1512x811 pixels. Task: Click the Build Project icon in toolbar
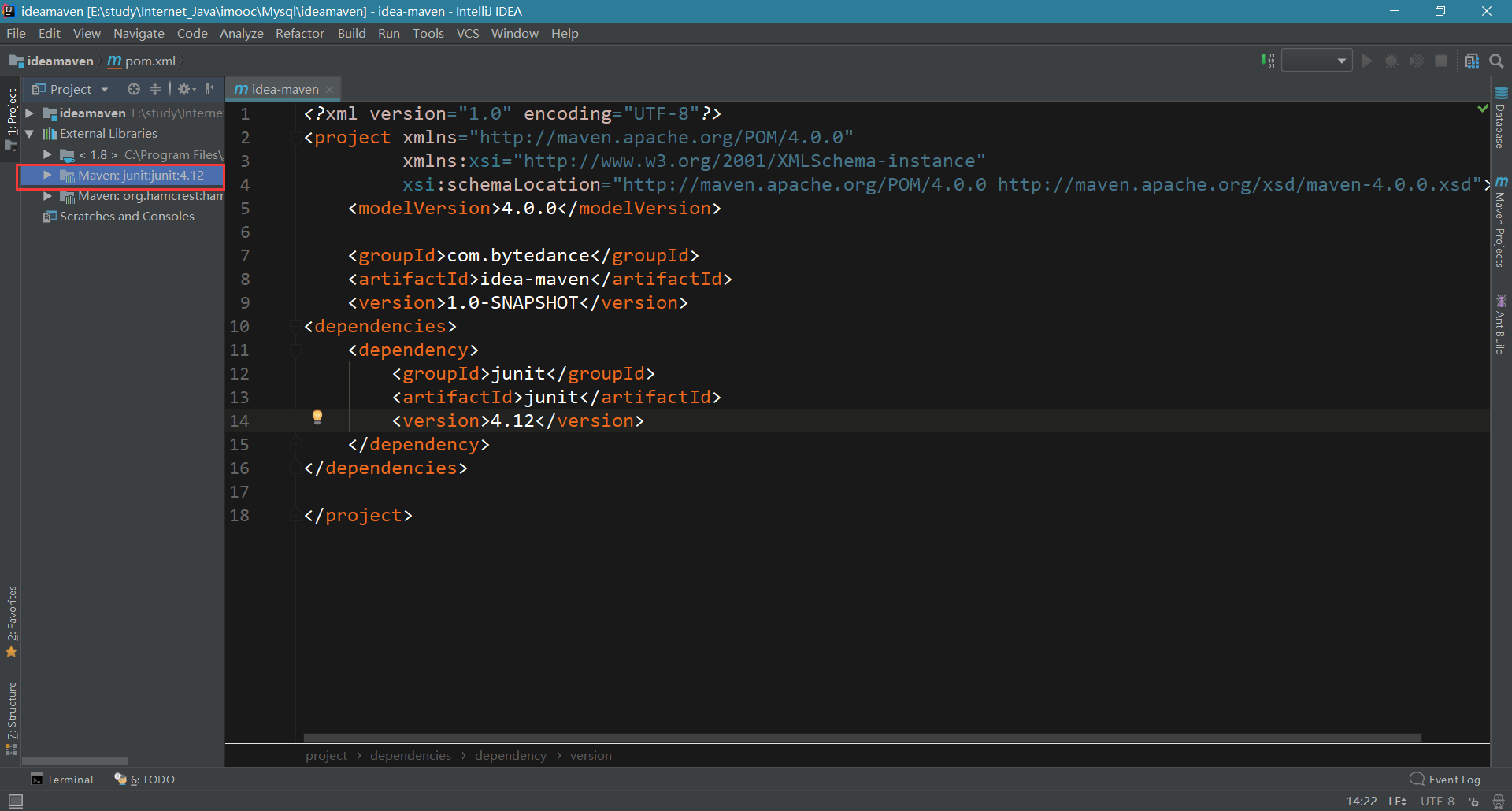coord(1267,61)
